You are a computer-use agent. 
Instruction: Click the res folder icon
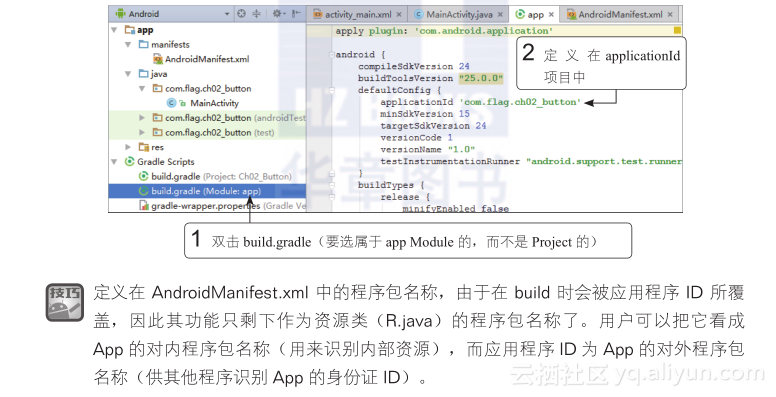pos(144,147)
